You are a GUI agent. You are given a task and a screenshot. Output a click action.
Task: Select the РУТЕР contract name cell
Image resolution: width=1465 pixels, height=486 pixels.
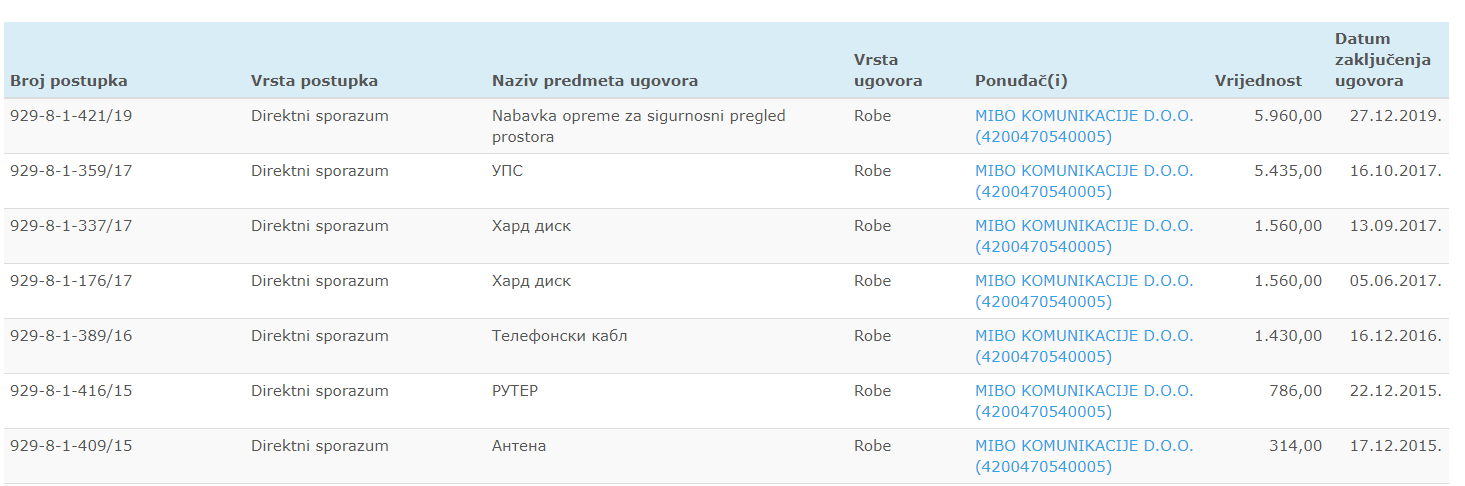pos(515,391)
